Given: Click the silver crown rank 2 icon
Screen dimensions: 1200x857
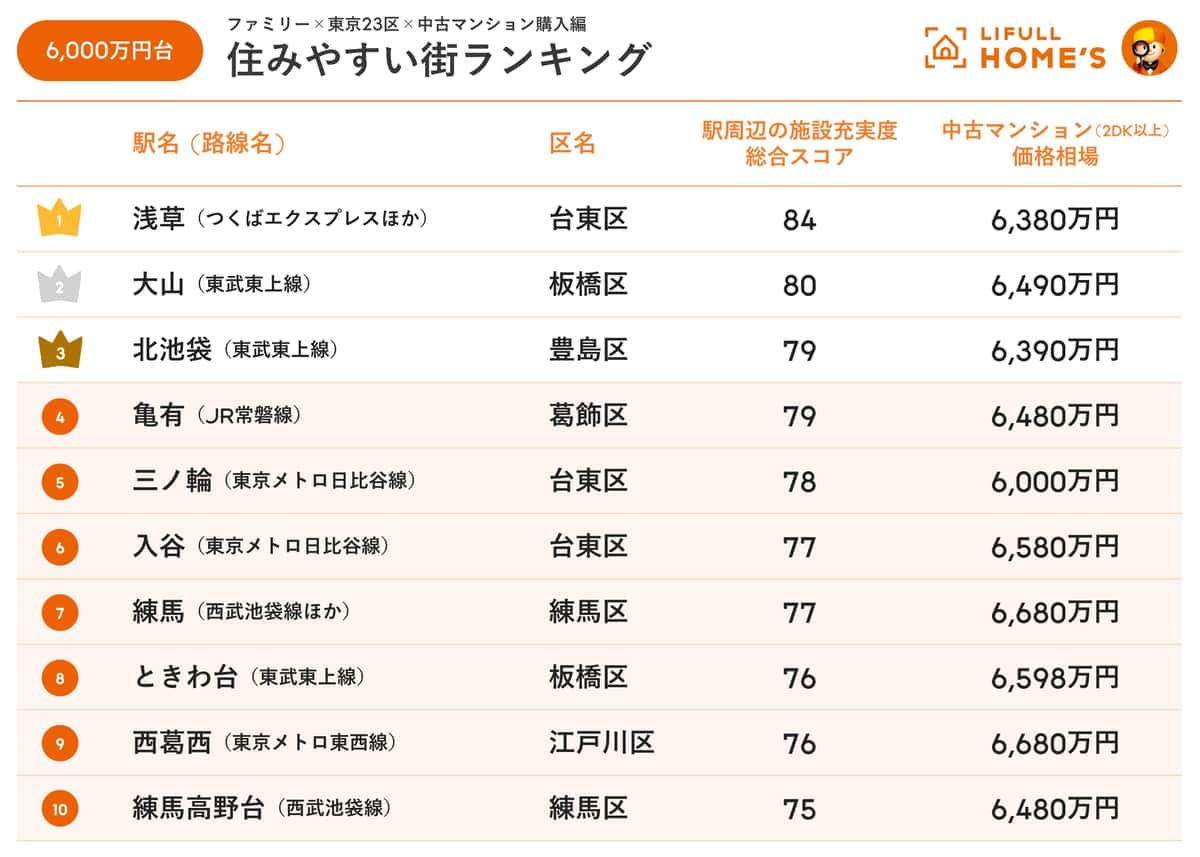Looking at the screenshot, I should [59, 285].
